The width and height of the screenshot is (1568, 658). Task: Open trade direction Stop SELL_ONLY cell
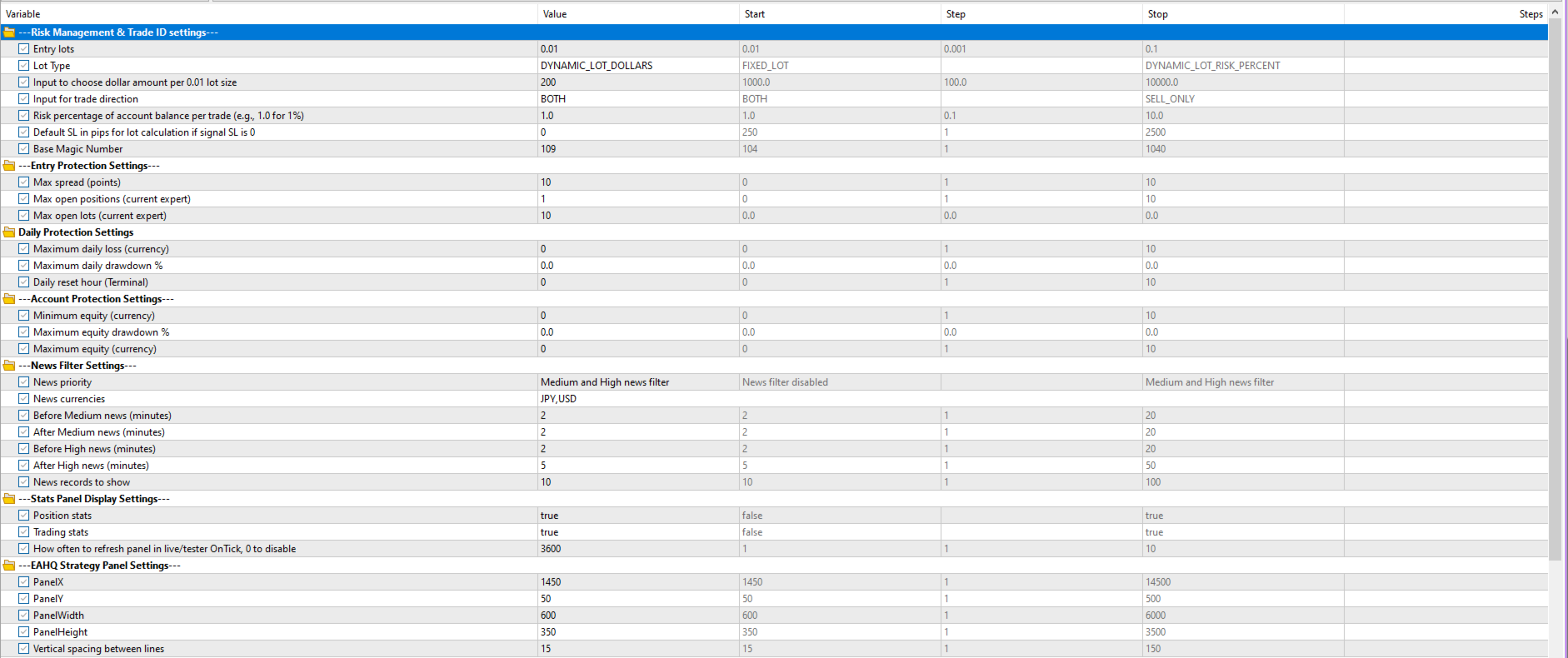[x=1243, y=99]
